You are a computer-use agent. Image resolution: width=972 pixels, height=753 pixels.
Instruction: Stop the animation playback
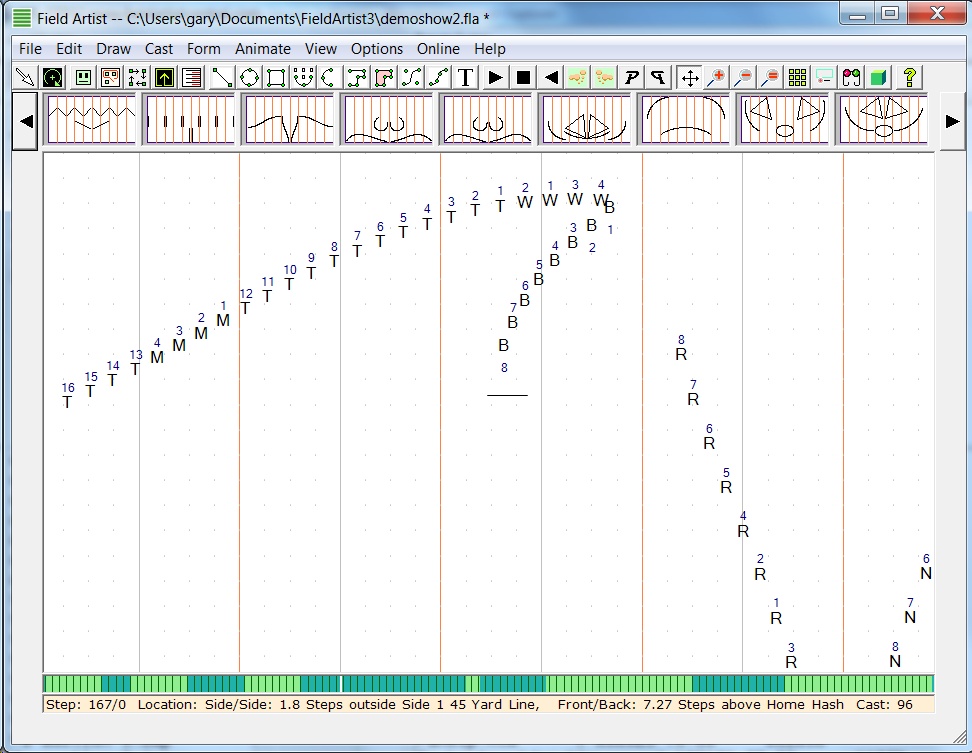point(523,77)
